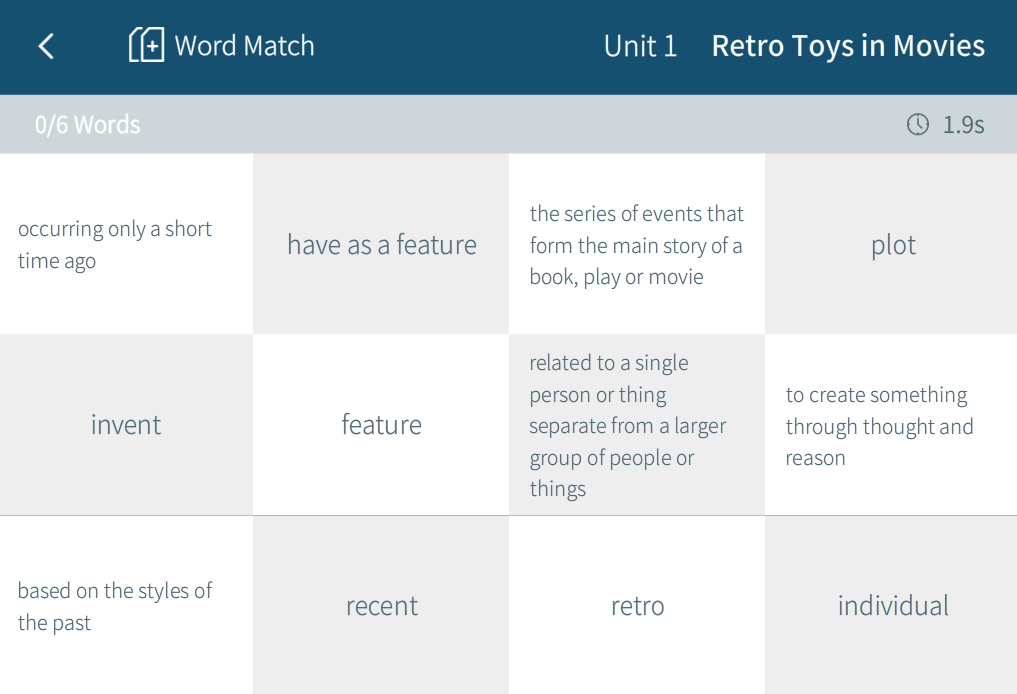This screenshot has height=694, width=1017.
Task: Click the 1.9s elapsed time display
Action: click(963, 125)
